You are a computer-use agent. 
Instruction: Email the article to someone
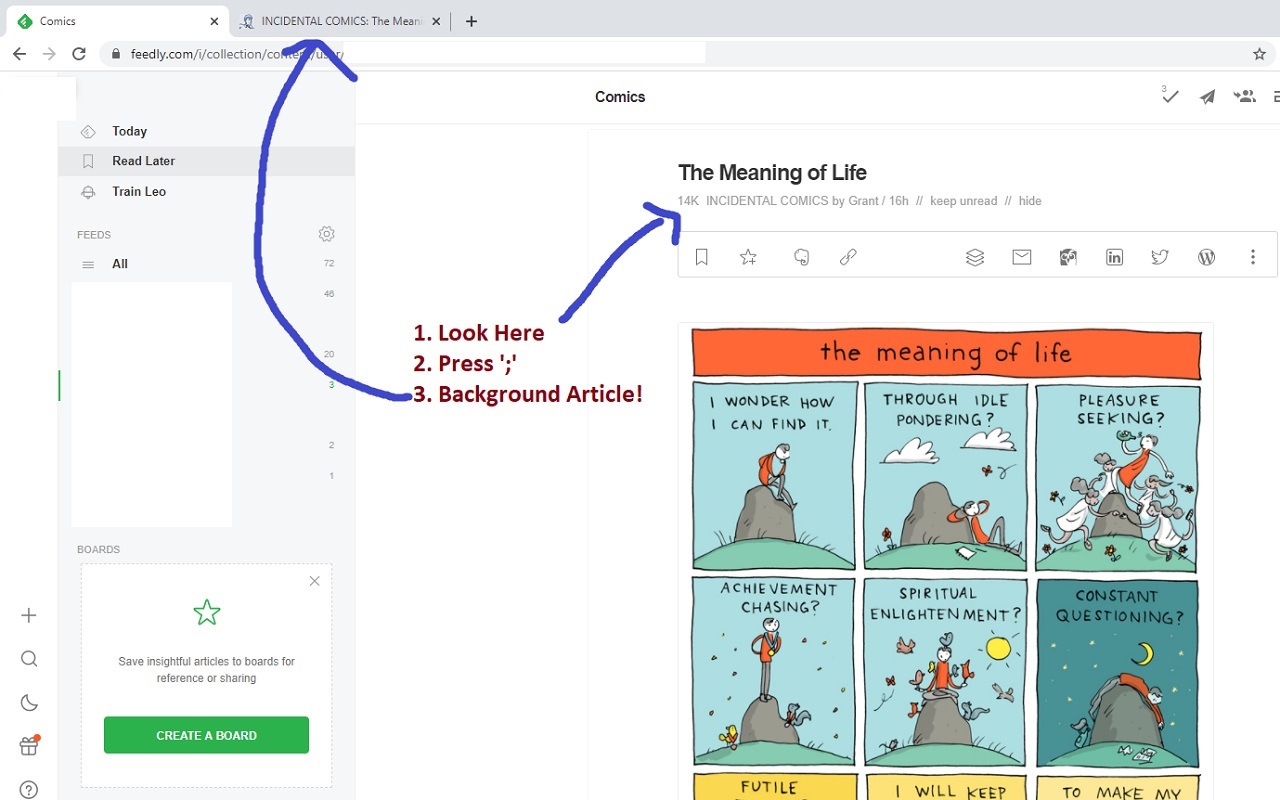[1022, 257]
